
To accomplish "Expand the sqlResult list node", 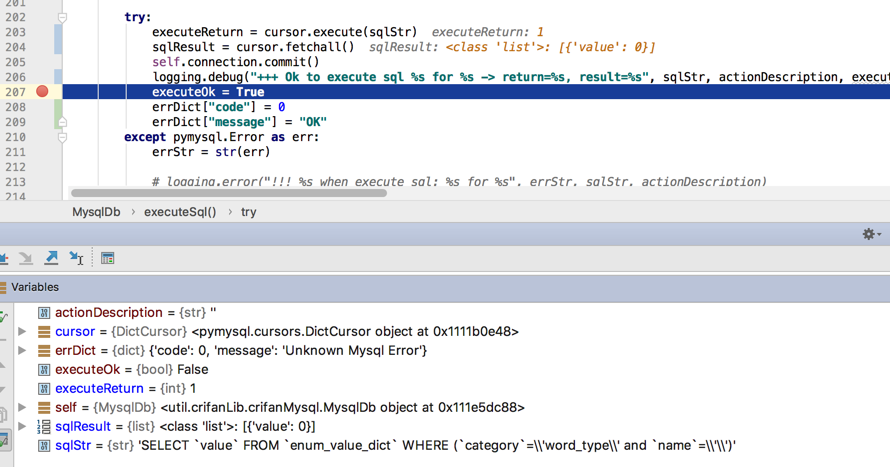I will coord(22,427).
